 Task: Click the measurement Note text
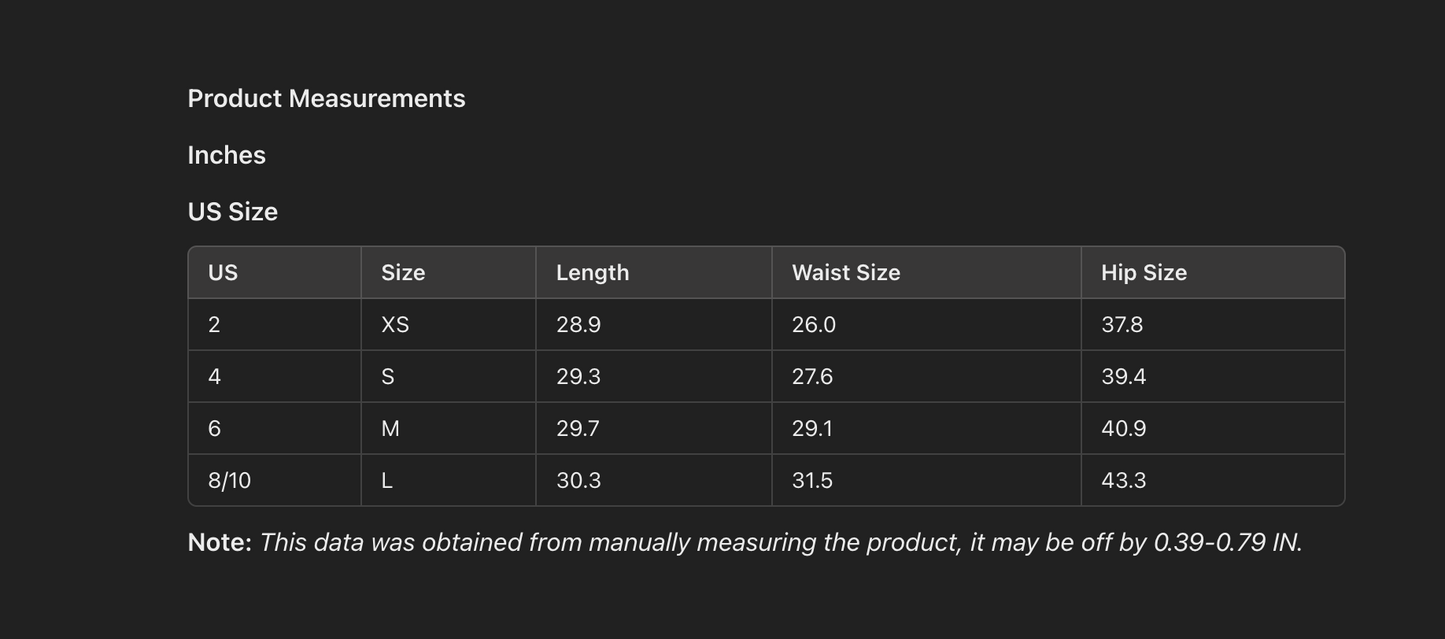coord(745,542)
